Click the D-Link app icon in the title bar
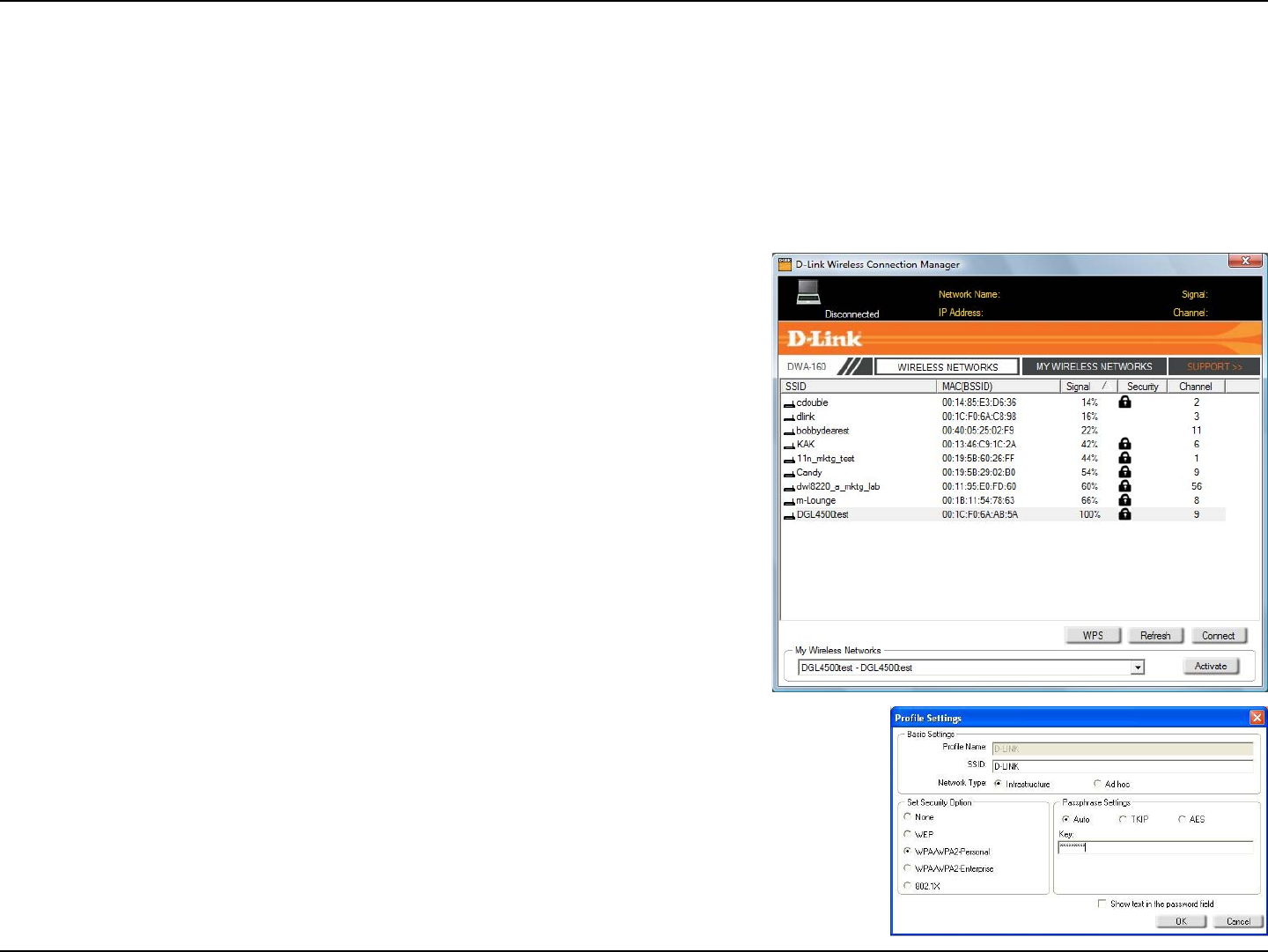1268x952 pixels. [x=785, y=263]
